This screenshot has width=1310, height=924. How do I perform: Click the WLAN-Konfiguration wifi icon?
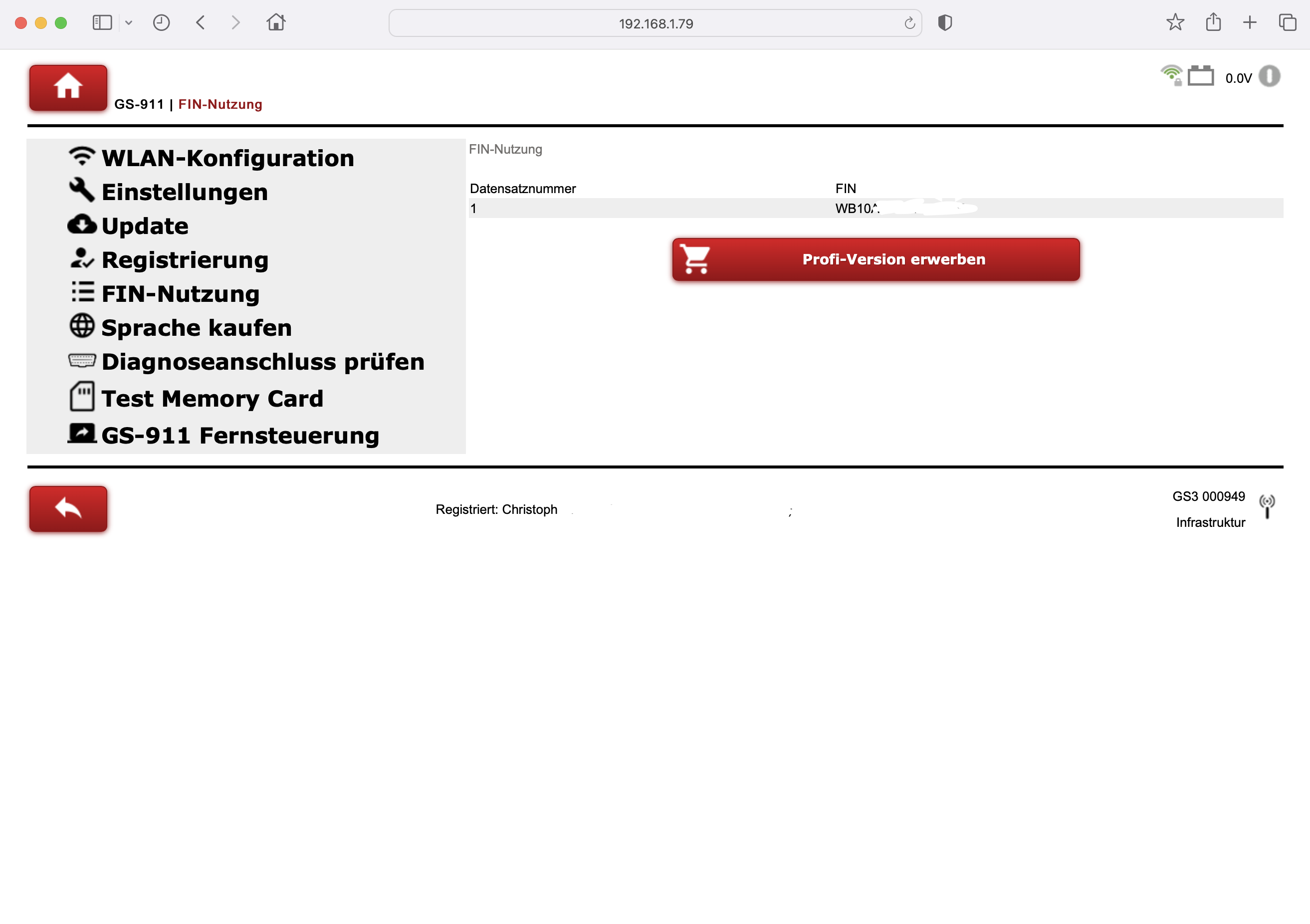click(x=82, y=156)
